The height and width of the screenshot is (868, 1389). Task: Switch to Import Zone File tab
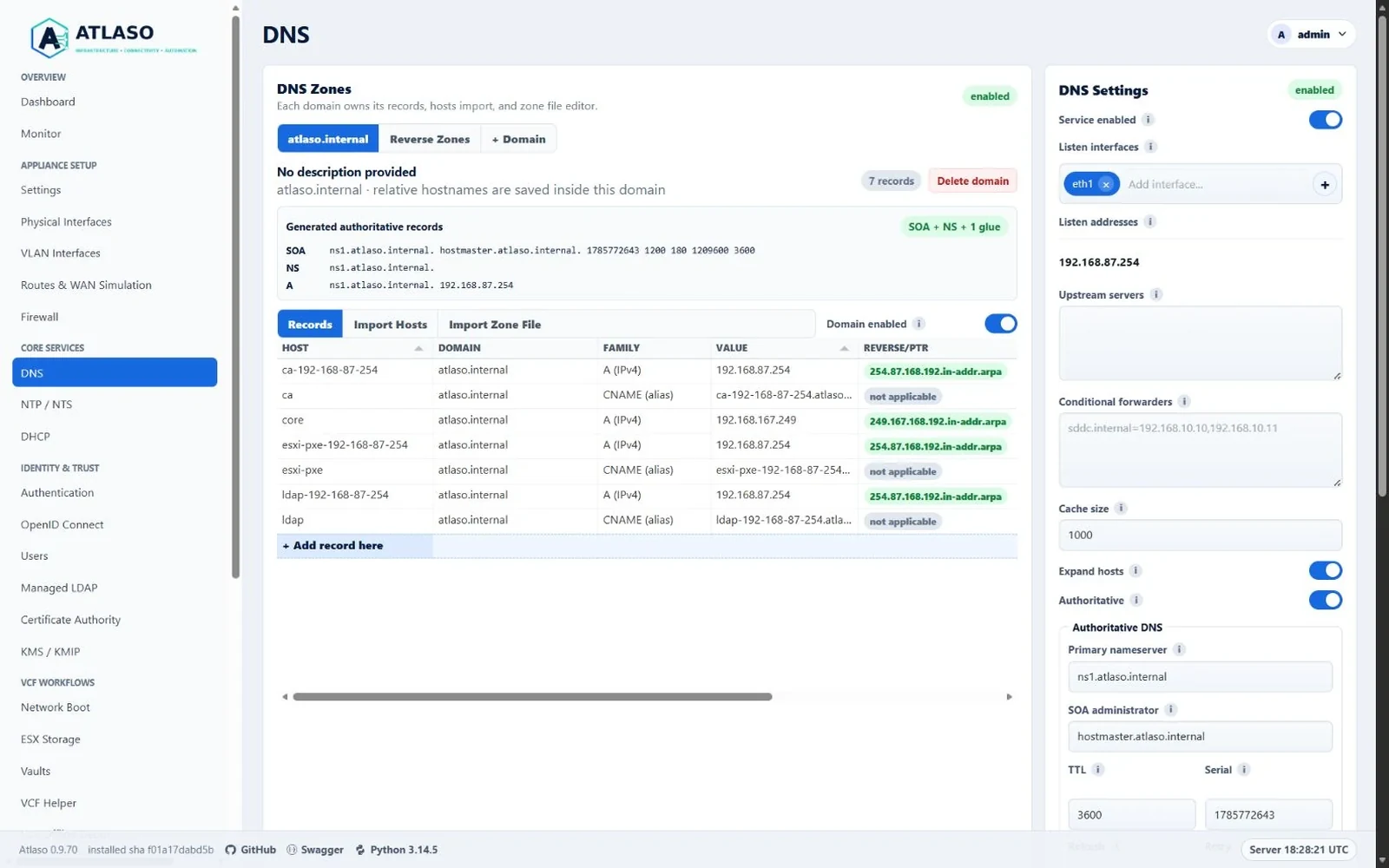[x=495, y=324]
